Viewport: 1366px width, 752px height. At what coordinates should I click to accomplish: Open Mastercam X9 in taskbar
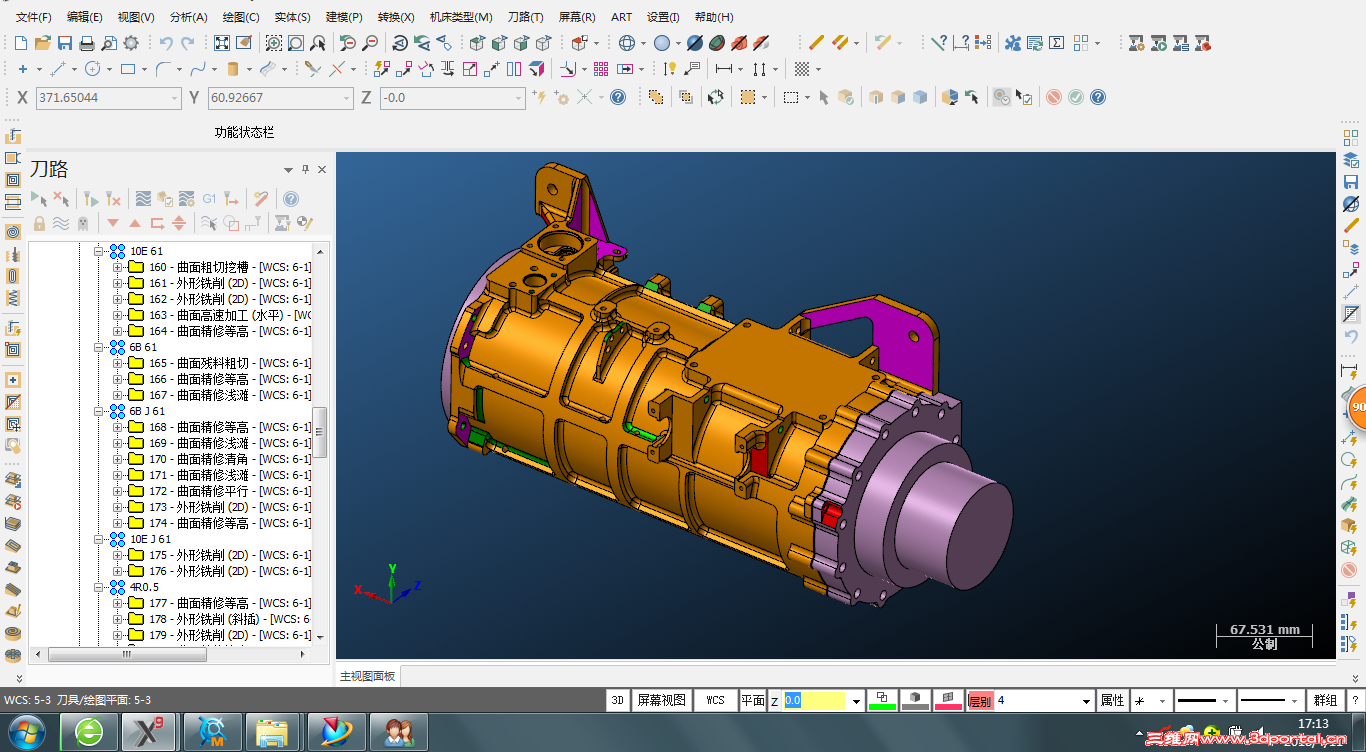click(x=150, y=732)
